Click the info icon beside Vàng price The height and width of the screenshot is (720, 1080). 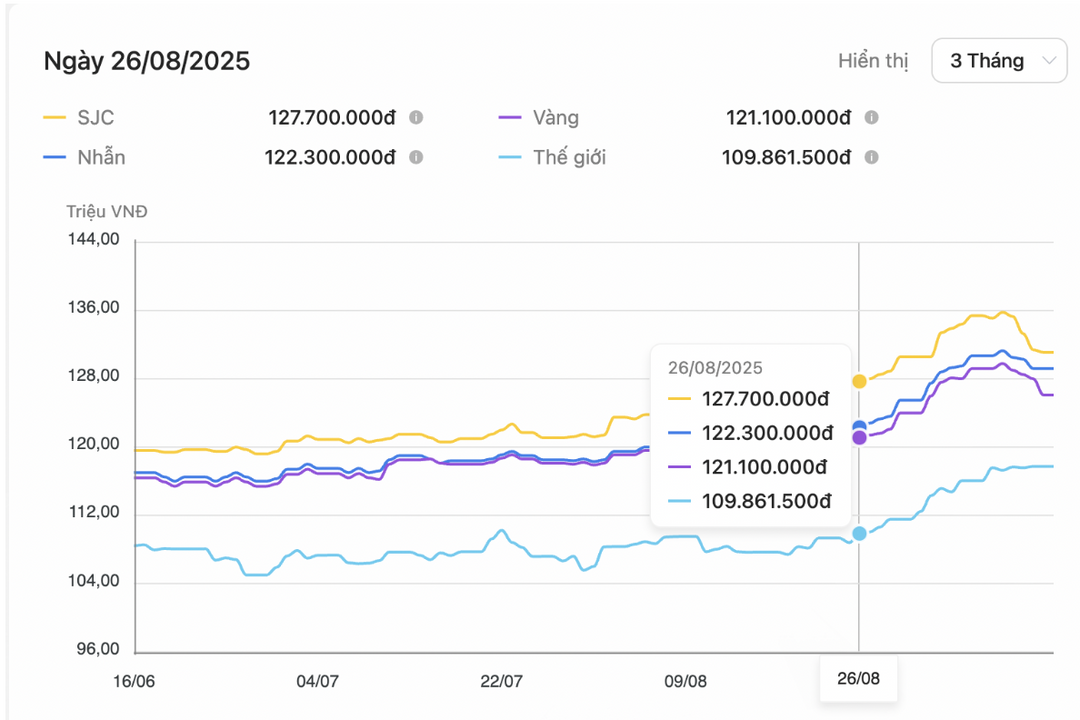coord(871,118)
